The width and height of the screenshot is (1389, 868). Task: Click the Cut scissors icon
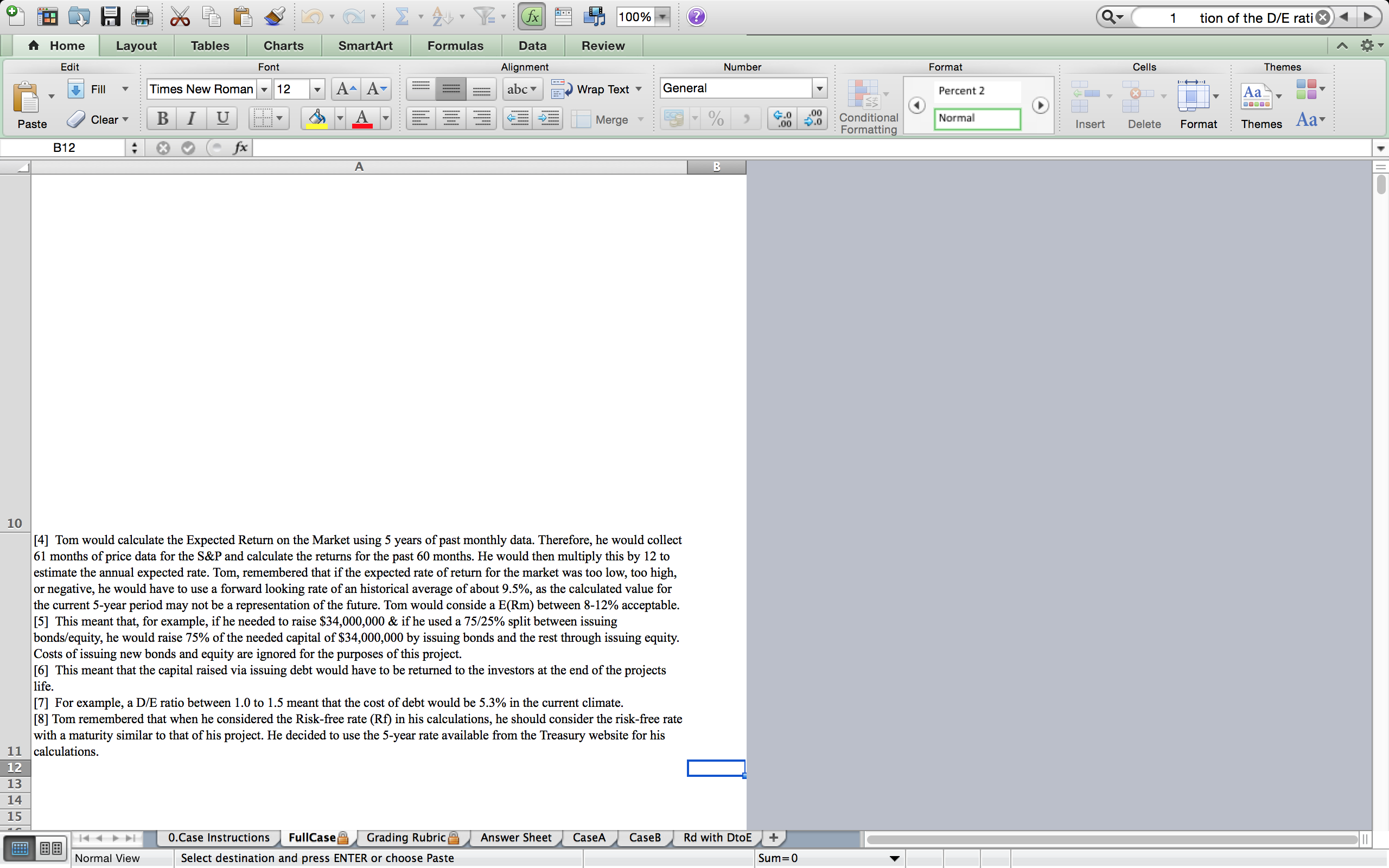(180, 17)
